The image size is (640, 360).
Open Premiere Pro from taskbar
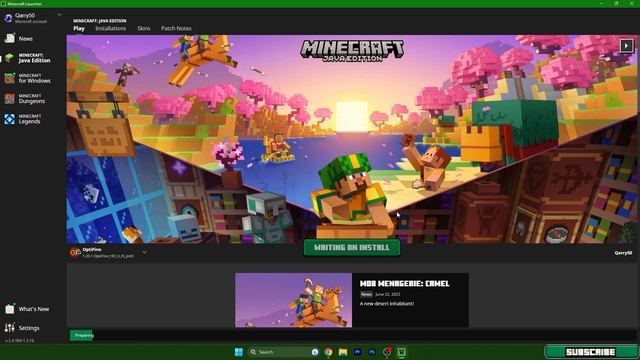[358, 352]
